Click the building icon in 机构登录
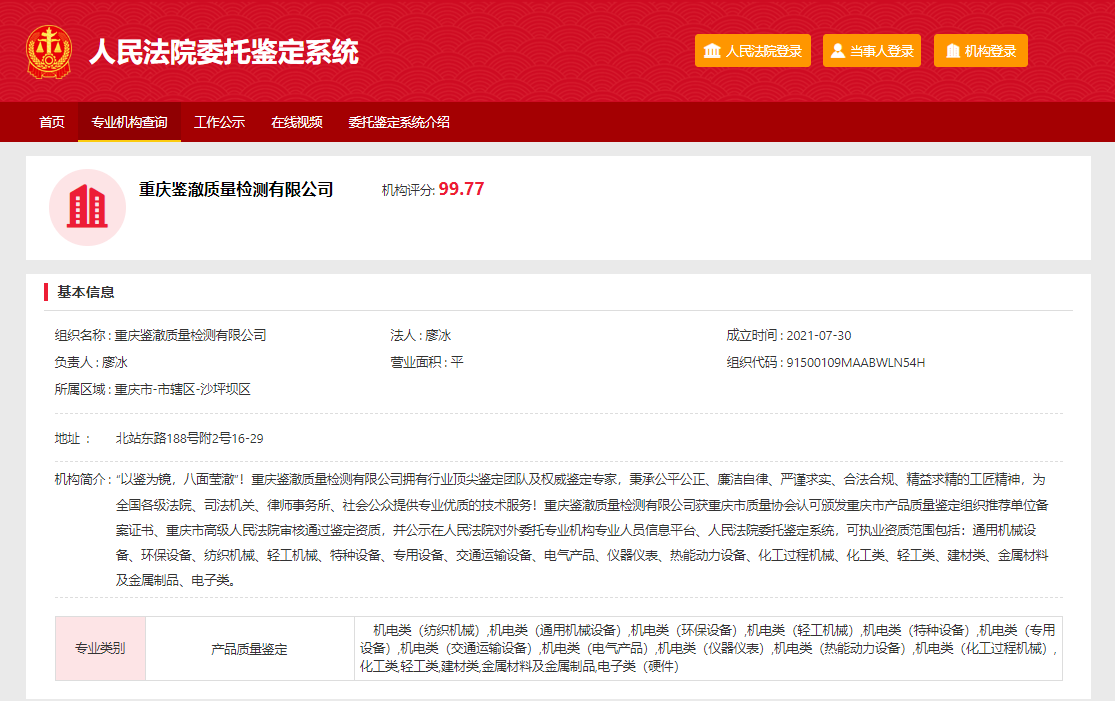 click(952, 51)
